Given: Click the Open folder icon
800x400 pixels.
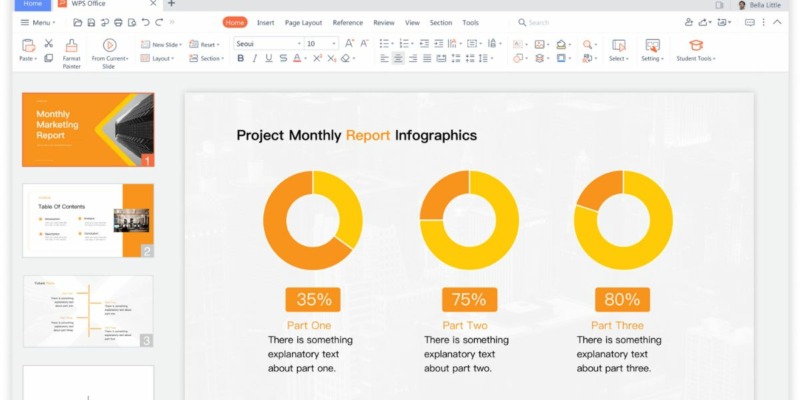Looking at the screenshot, I should pos(78,22).
